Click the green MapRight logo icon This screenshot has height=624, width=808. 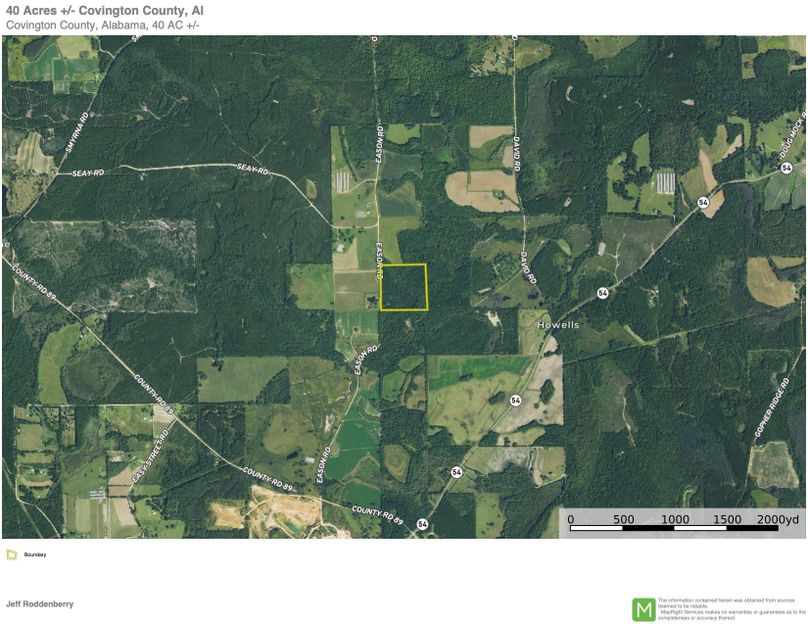tap(643, 609)
